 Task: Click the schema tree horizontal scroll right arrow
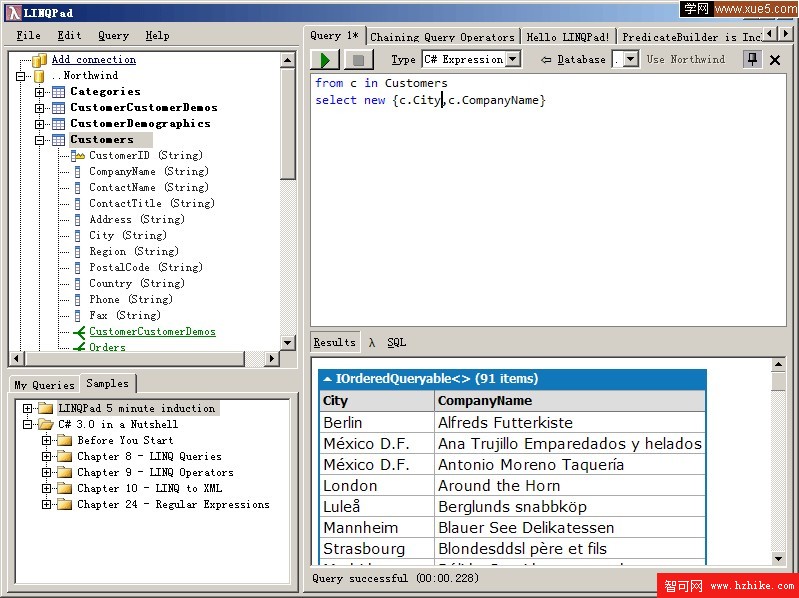click(x=272, y=359)
